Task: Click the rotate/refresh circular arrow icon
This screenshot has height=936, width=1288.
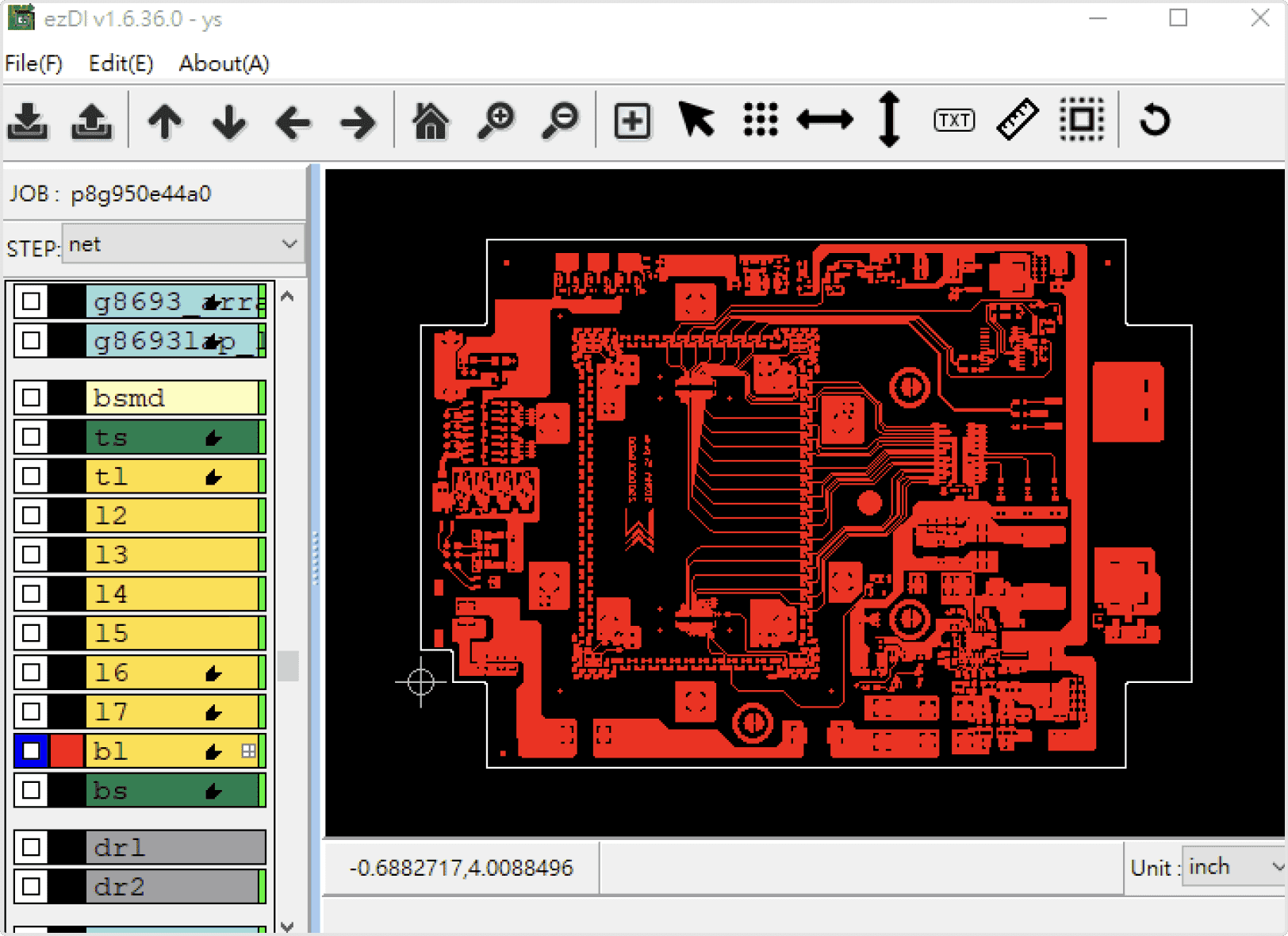Action: (1155, 121)
